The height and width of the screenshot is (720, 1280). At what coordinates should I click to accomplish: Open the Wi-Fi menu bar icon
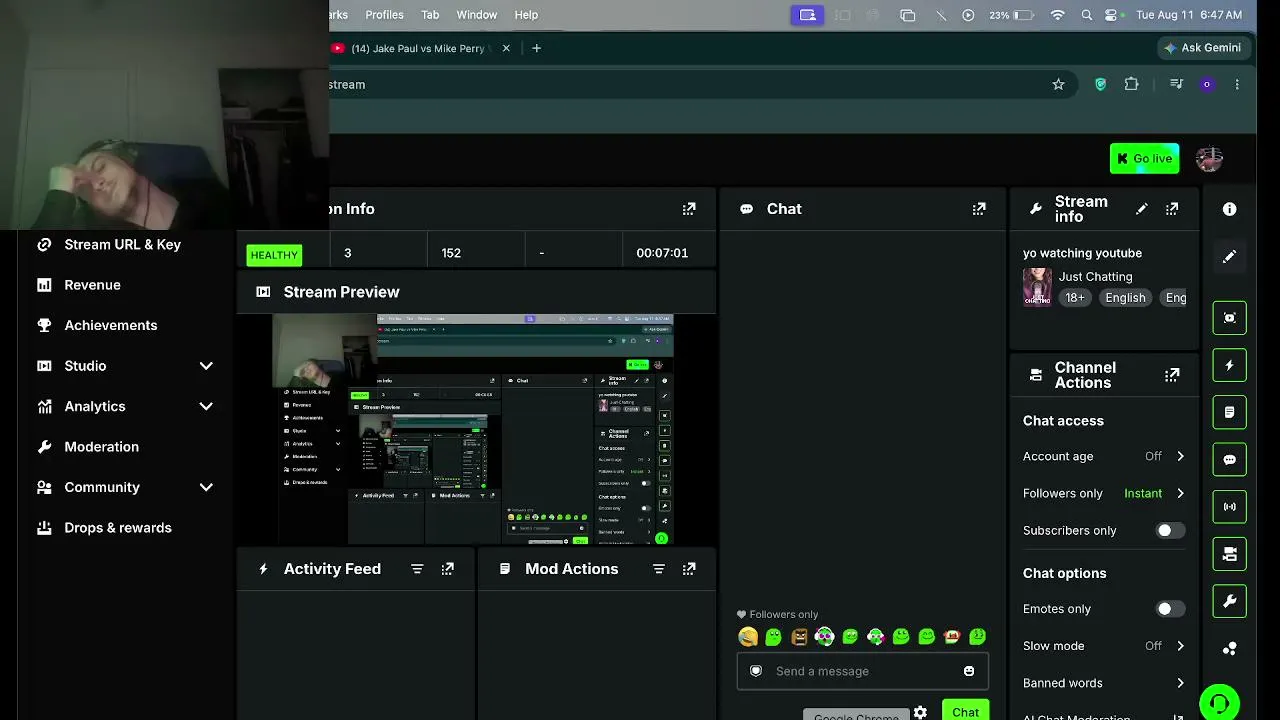pyautogui.click(x=1057, y=15)
